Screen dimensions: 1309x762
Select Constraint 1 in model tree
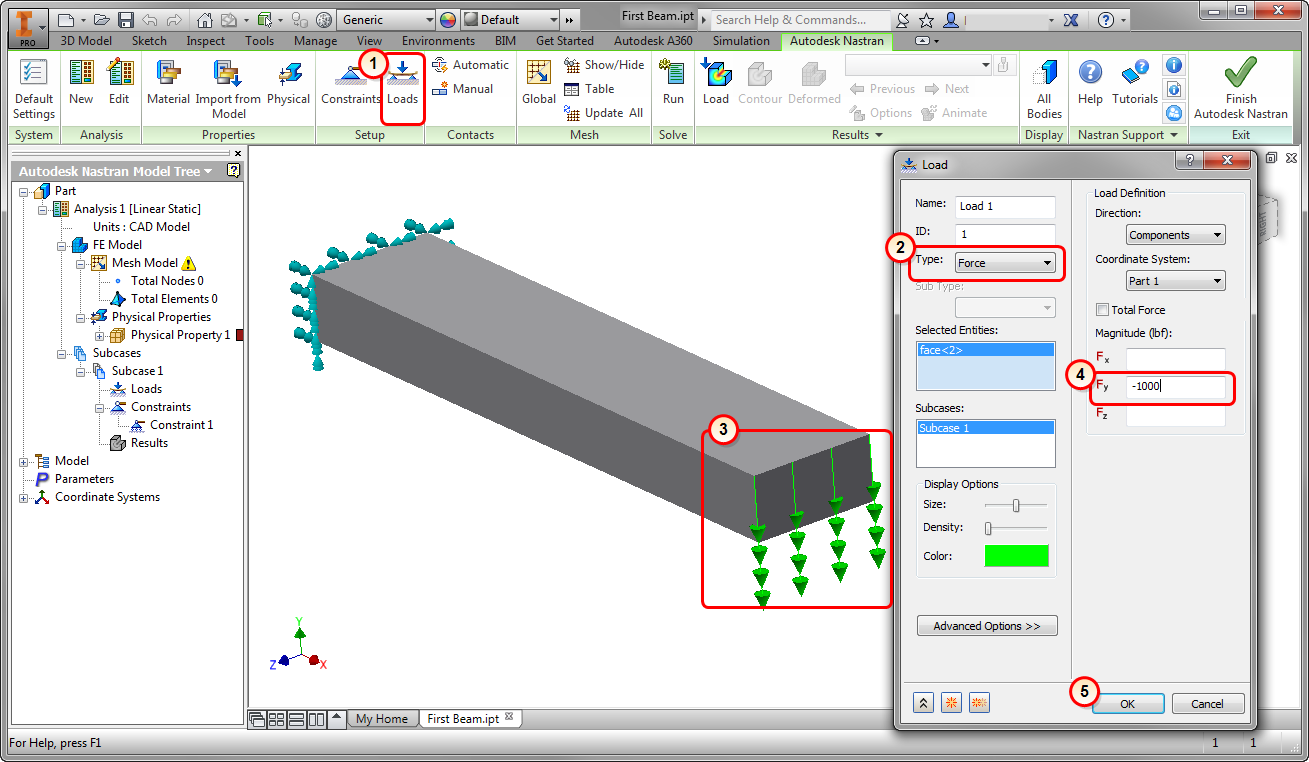pos(181,425)
